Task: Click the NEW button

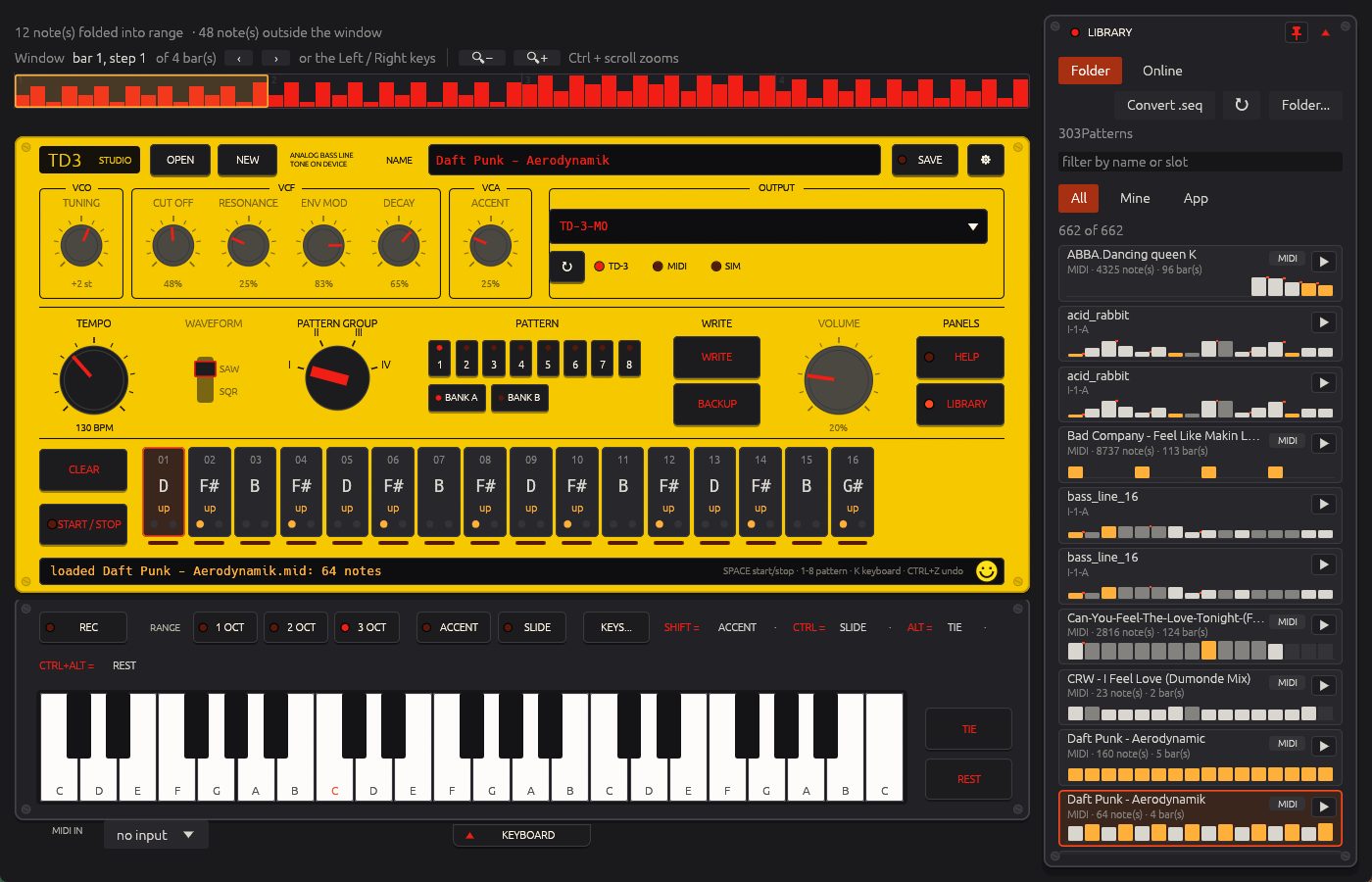Action: click(248, 160)
